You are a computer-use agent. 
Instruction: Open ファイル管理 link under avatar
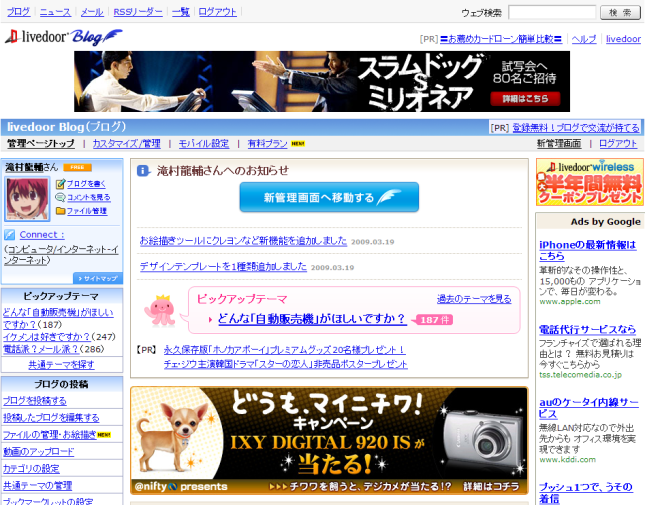point(87,211)
